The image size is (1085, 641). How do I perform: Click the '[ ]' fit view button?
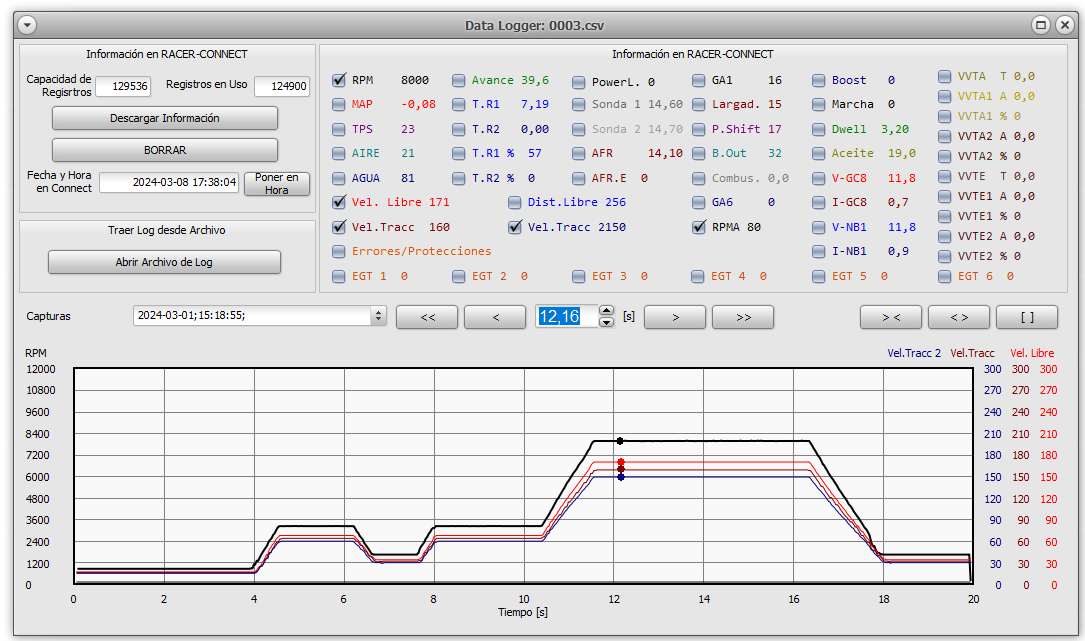(1026, 317)
